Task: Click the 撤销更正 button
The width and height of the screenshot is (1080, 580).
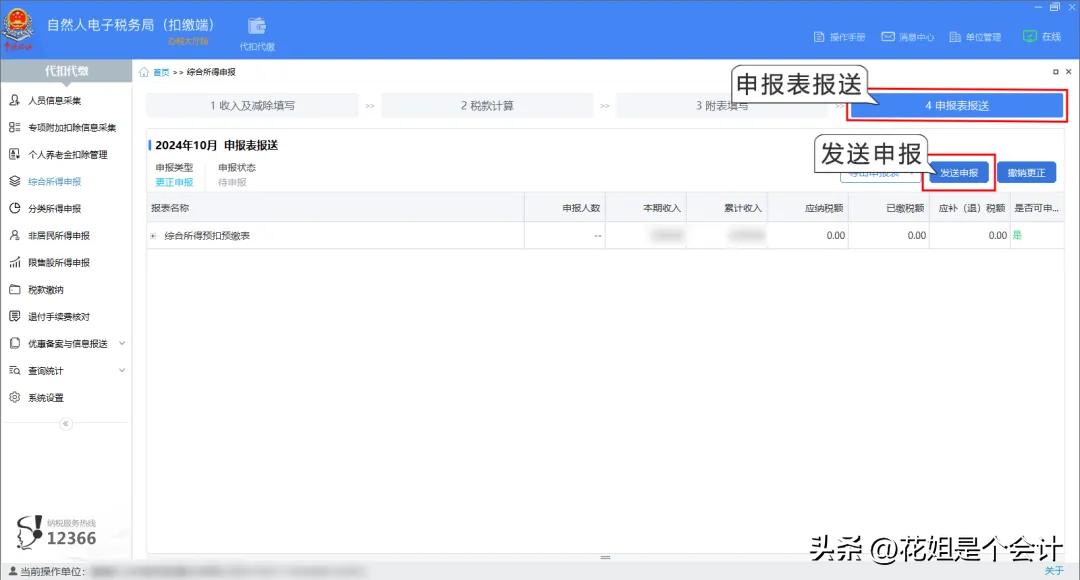Action: pos(1026,172)
